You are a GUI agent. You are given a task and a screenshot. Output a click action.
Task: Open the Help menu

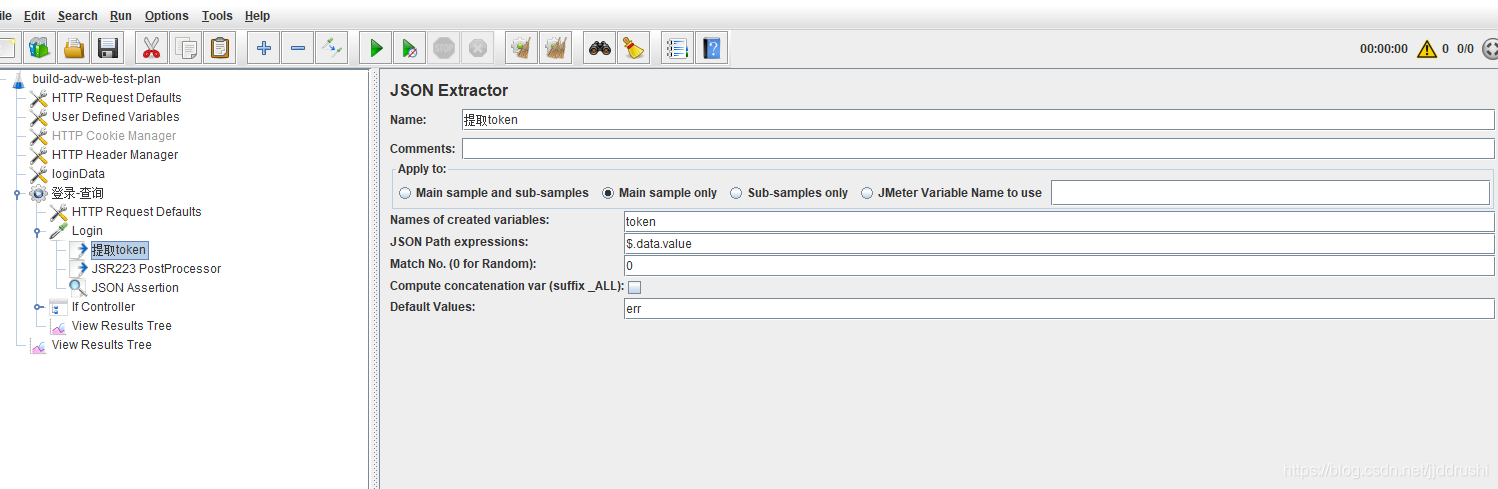[257, 15]
